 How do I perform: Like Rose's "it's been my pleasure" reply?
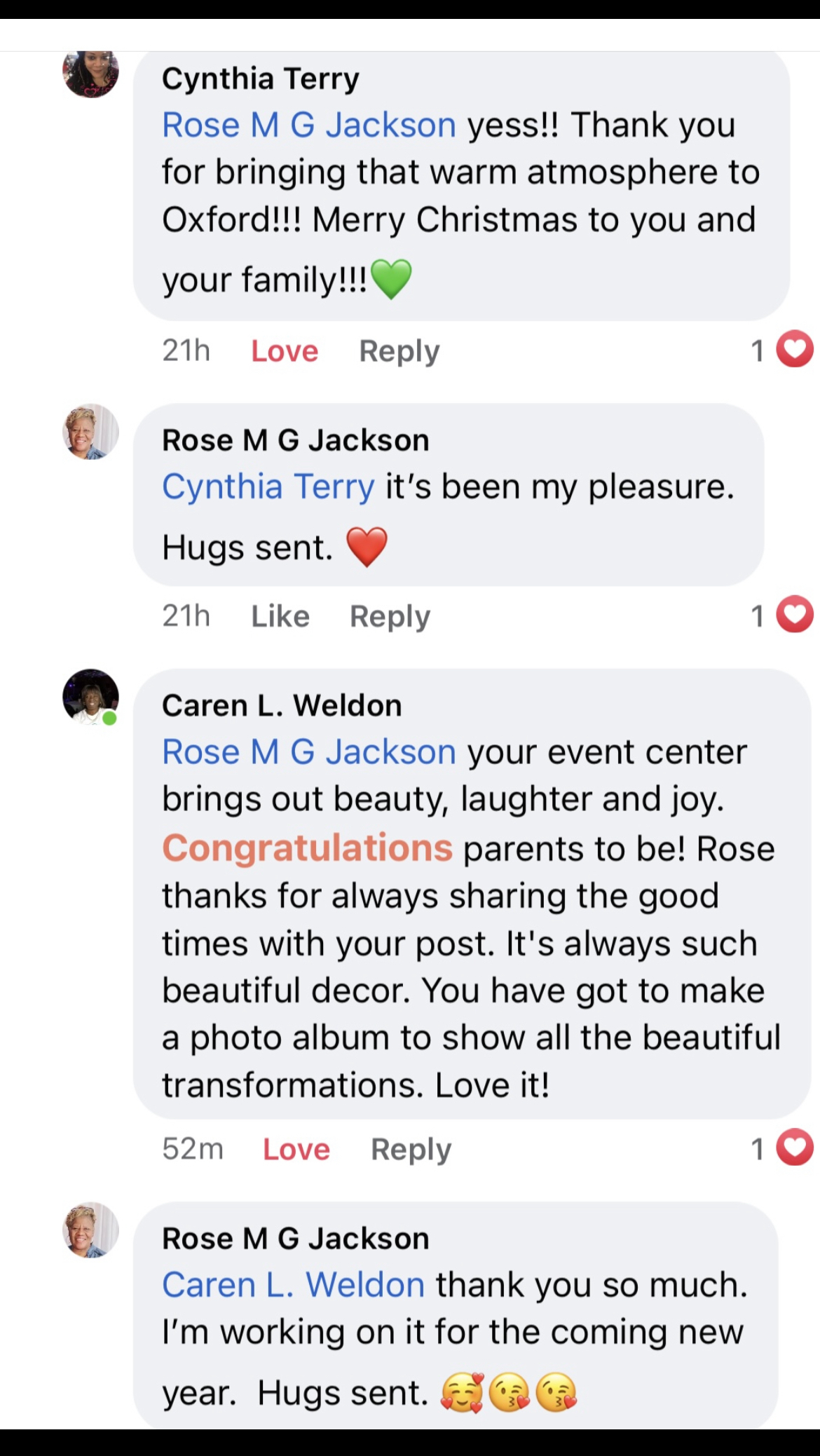(x=280, y=616)
